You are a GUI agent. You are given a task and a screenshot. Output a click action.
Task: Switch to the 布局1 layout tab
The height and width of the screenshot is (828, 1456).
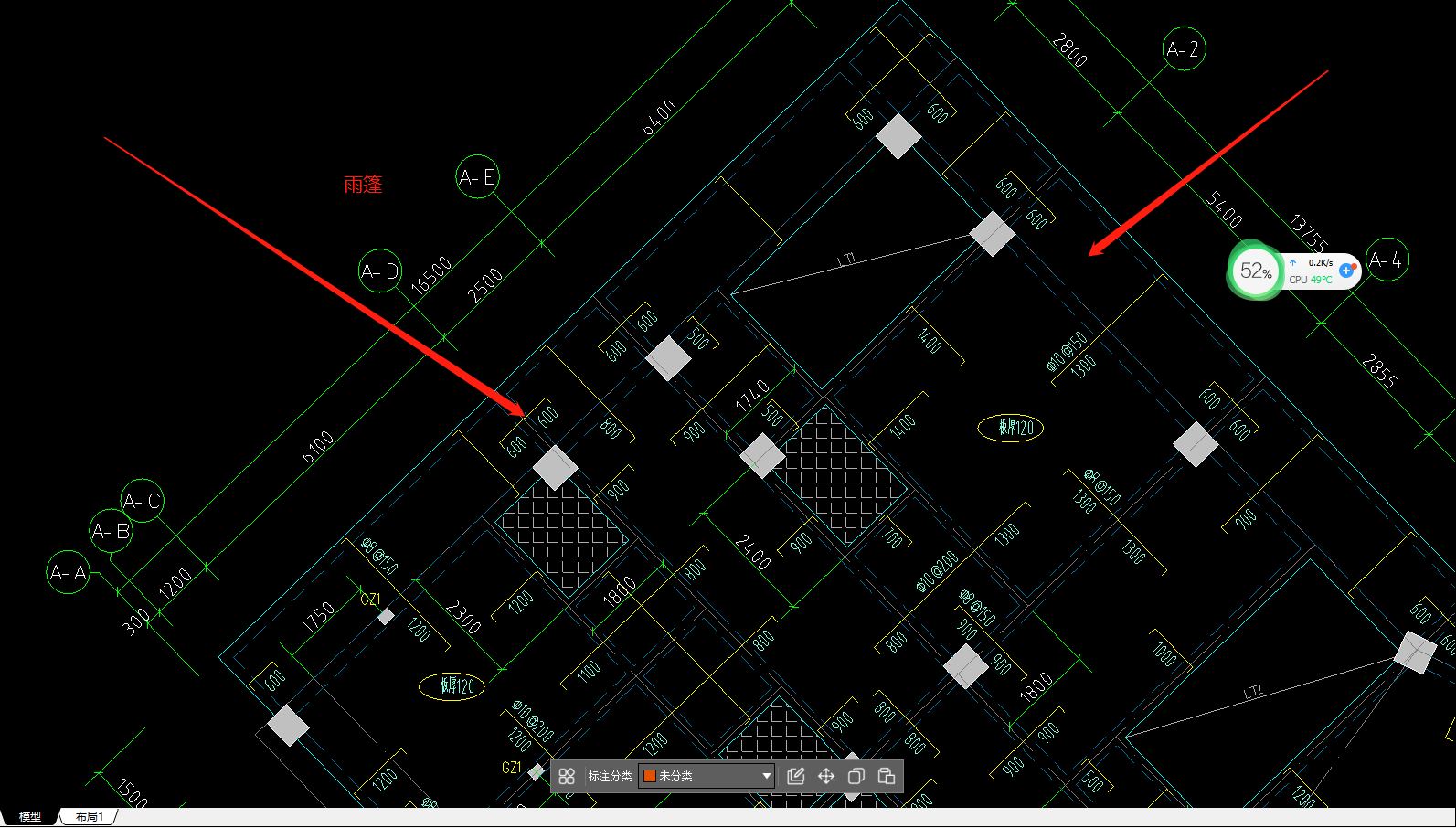coord(90,816)
